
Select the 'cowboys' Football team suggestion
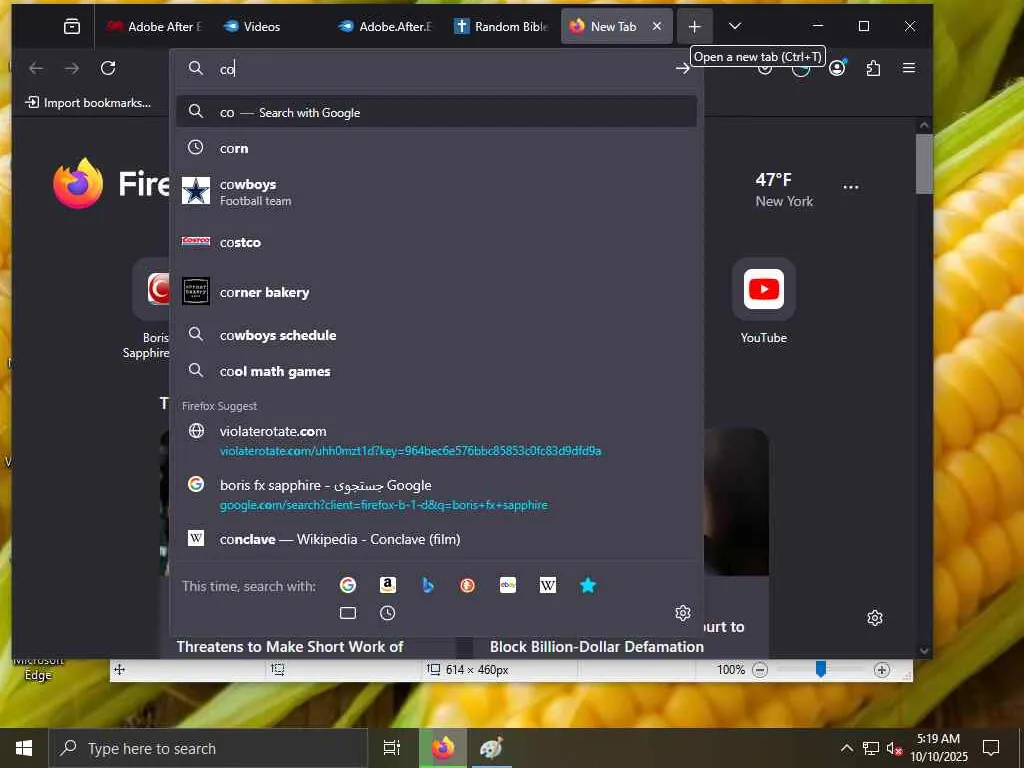(x=436, y=192)
